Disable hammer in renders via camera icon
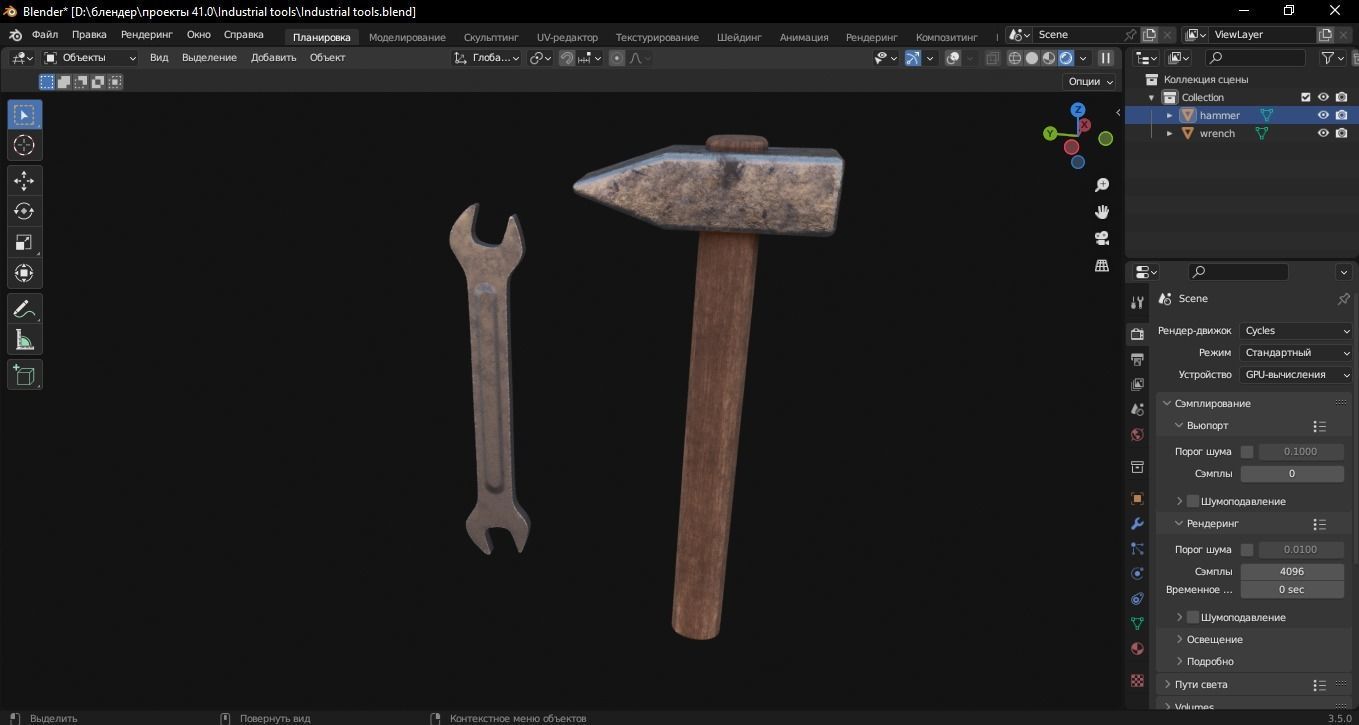This screenshot has width=1359, height=725. click(1341, 115)
